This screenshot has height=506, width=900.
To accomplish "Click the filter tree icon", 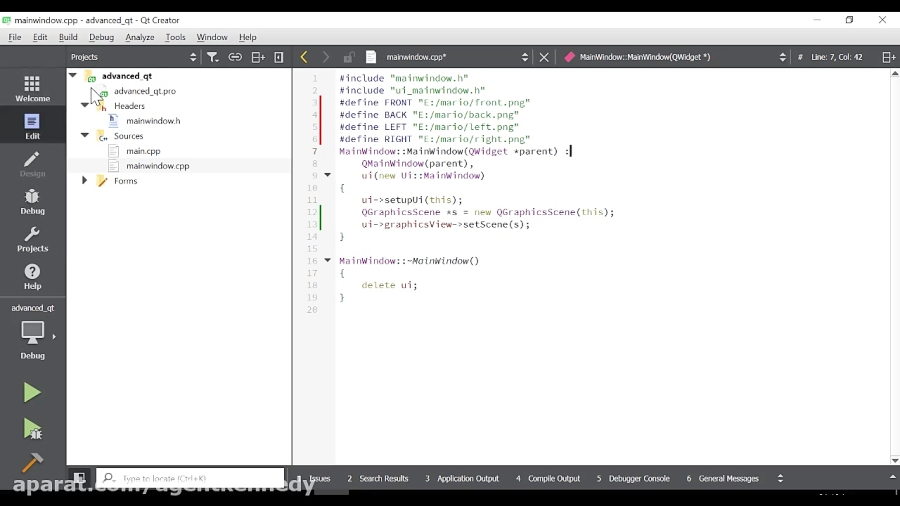I will [x=212, y=57].
